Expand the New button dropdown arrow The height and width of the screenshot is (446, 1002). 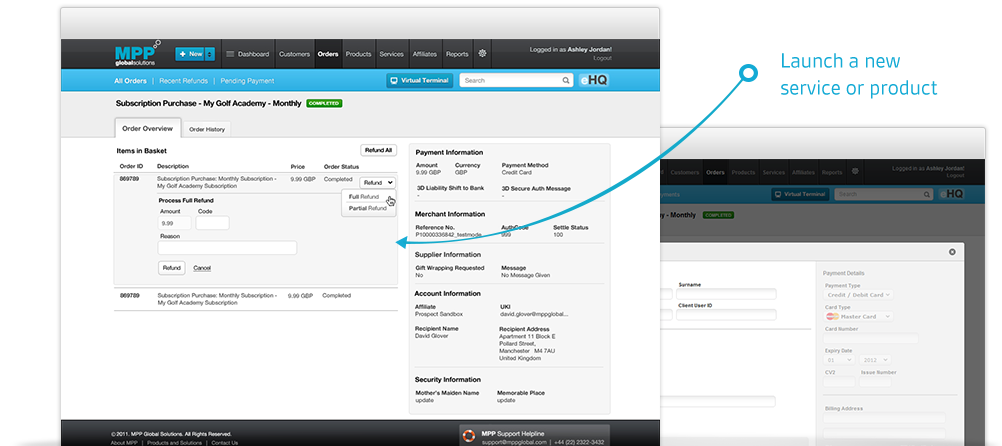click(210, 54)
